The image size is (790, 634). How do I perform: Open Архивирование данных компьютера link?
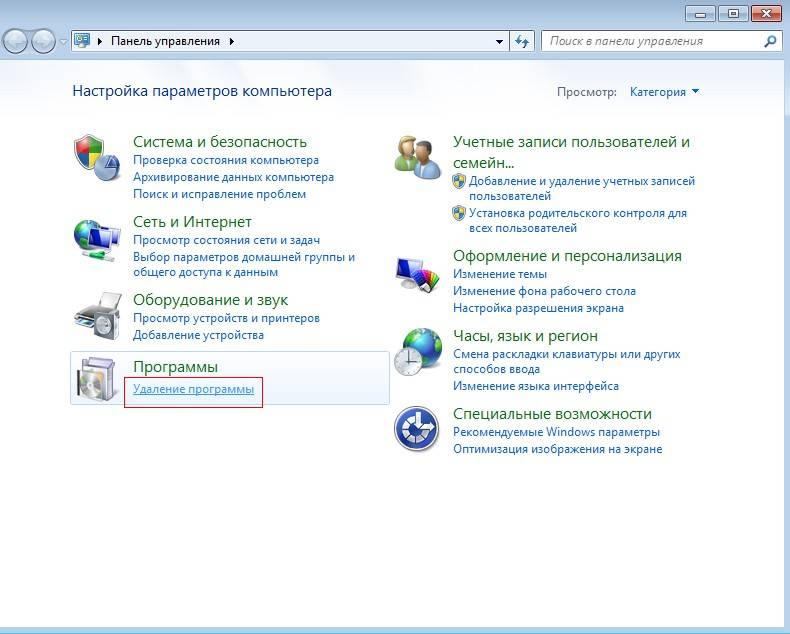[233, 177]
